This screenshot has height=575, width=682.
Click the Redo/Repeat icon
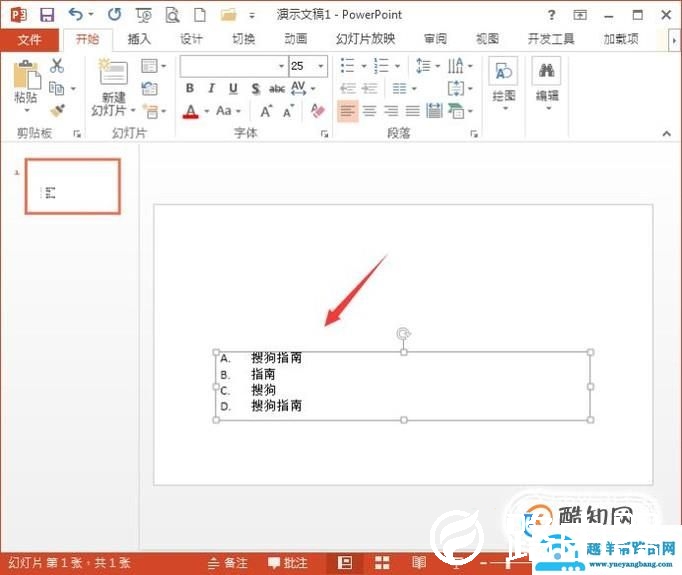click(x=115, y=15)
